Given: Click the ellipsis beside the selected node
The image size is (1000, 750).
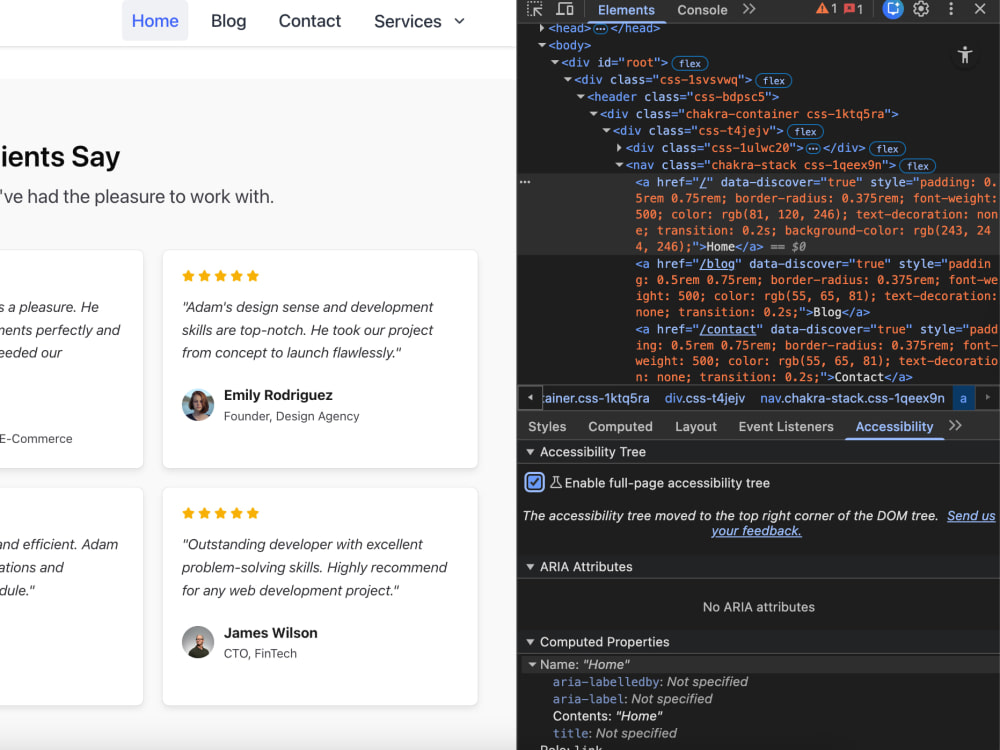Looking at the screenshot, I should (x=525, y=182).
